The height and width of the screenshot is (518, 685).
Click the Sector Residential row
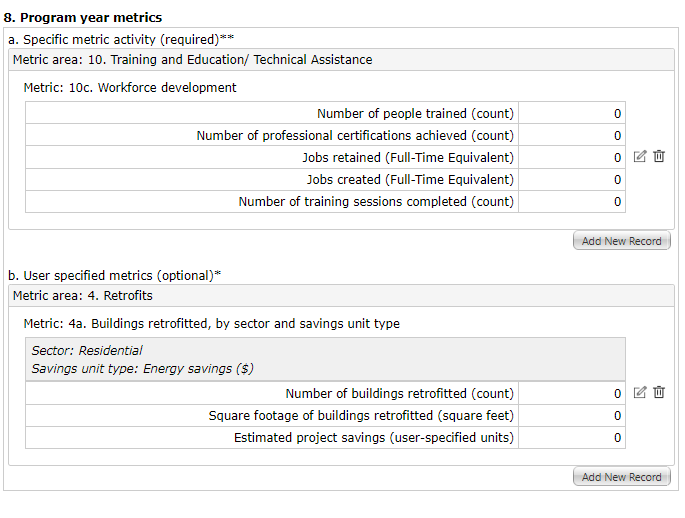coord(87,351)
